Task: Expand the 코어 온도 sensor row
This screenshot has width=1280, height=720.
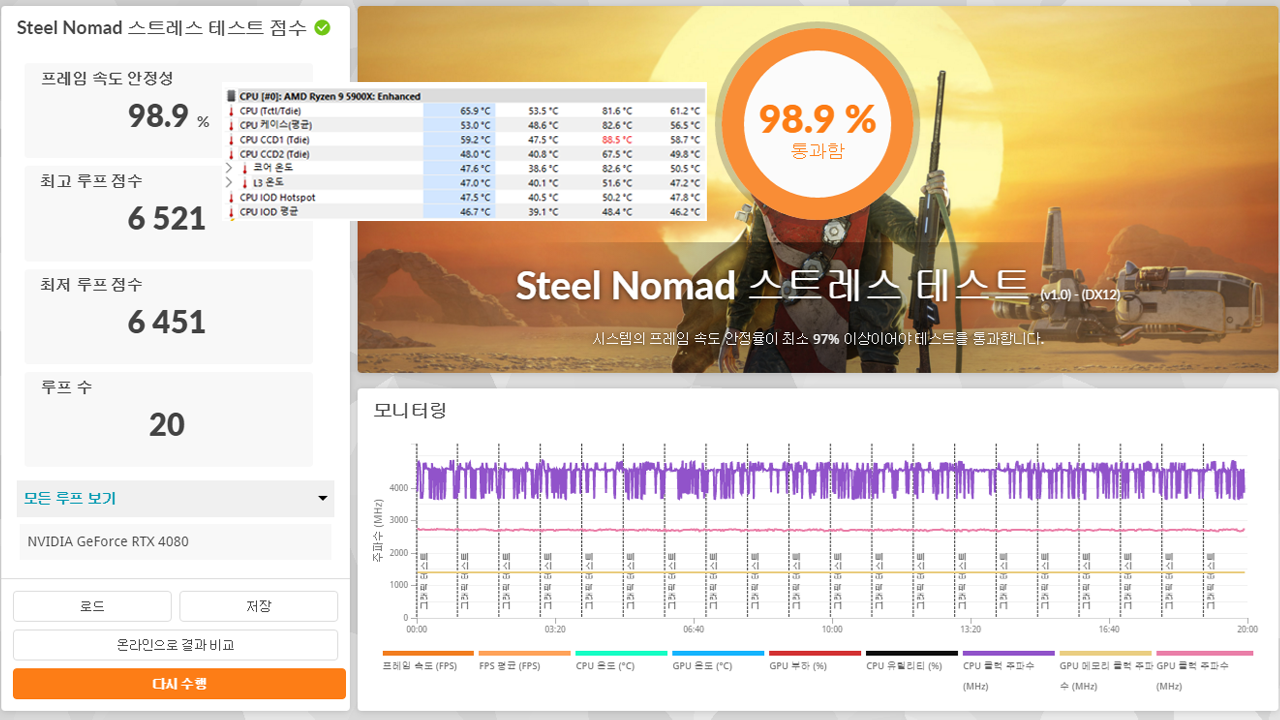Action: (x=229, y=168)
